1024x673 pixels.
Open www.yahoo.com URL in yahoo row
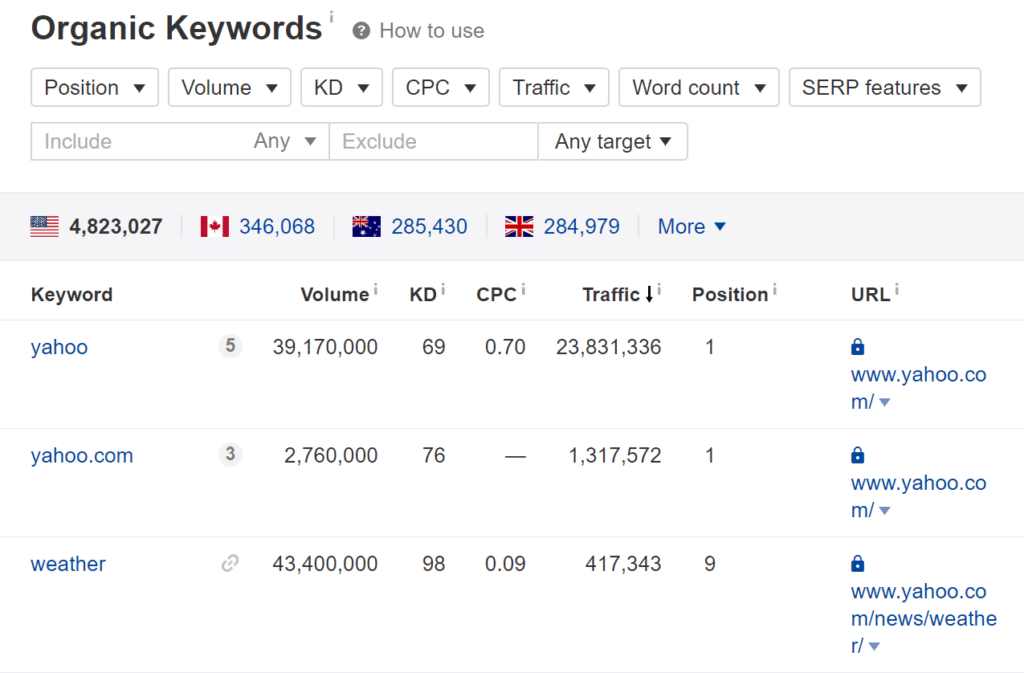[918, 388]
